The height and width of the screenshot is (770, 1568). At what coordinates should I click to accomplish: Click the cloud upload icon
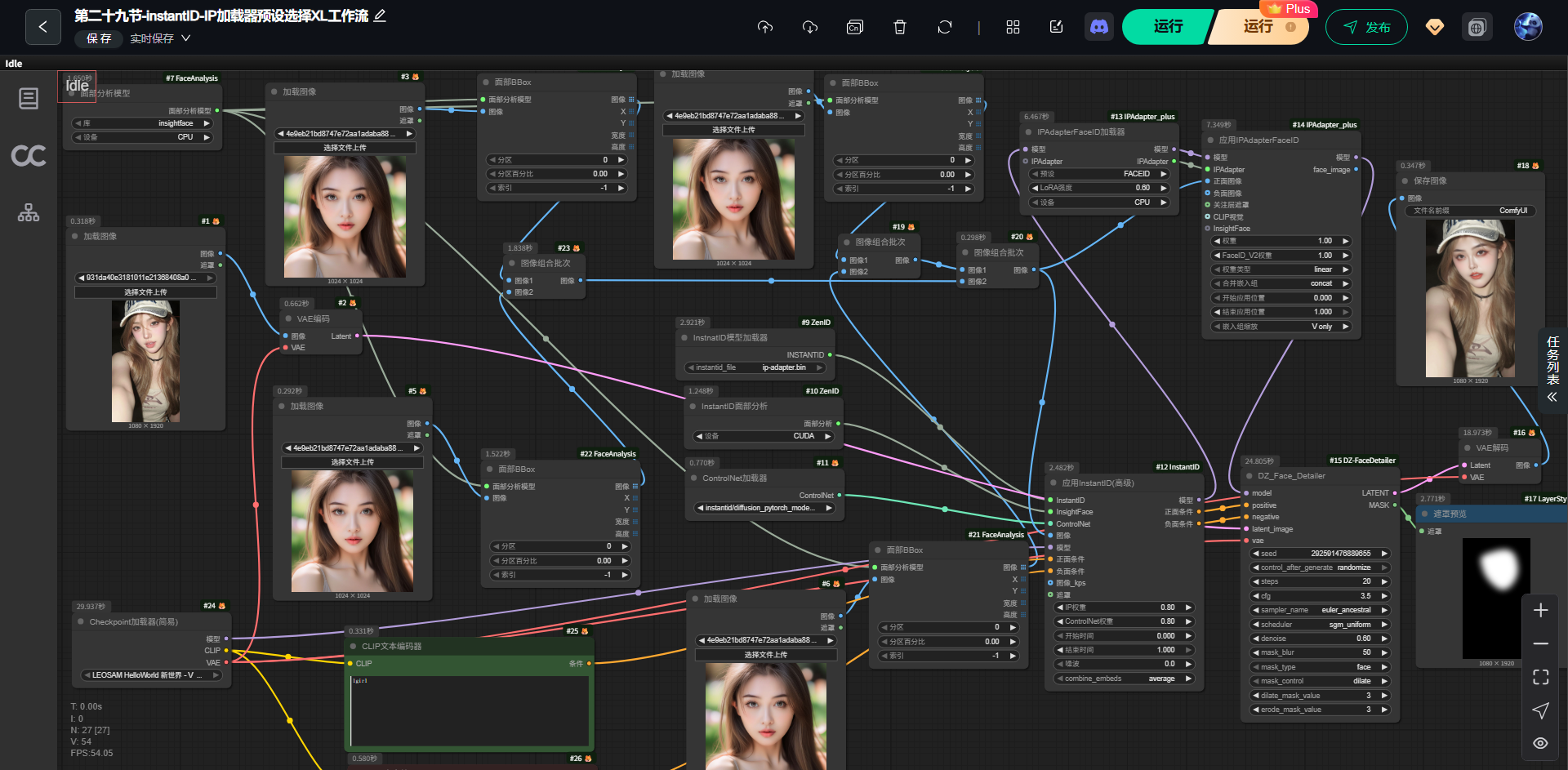(x=765, y=27)
